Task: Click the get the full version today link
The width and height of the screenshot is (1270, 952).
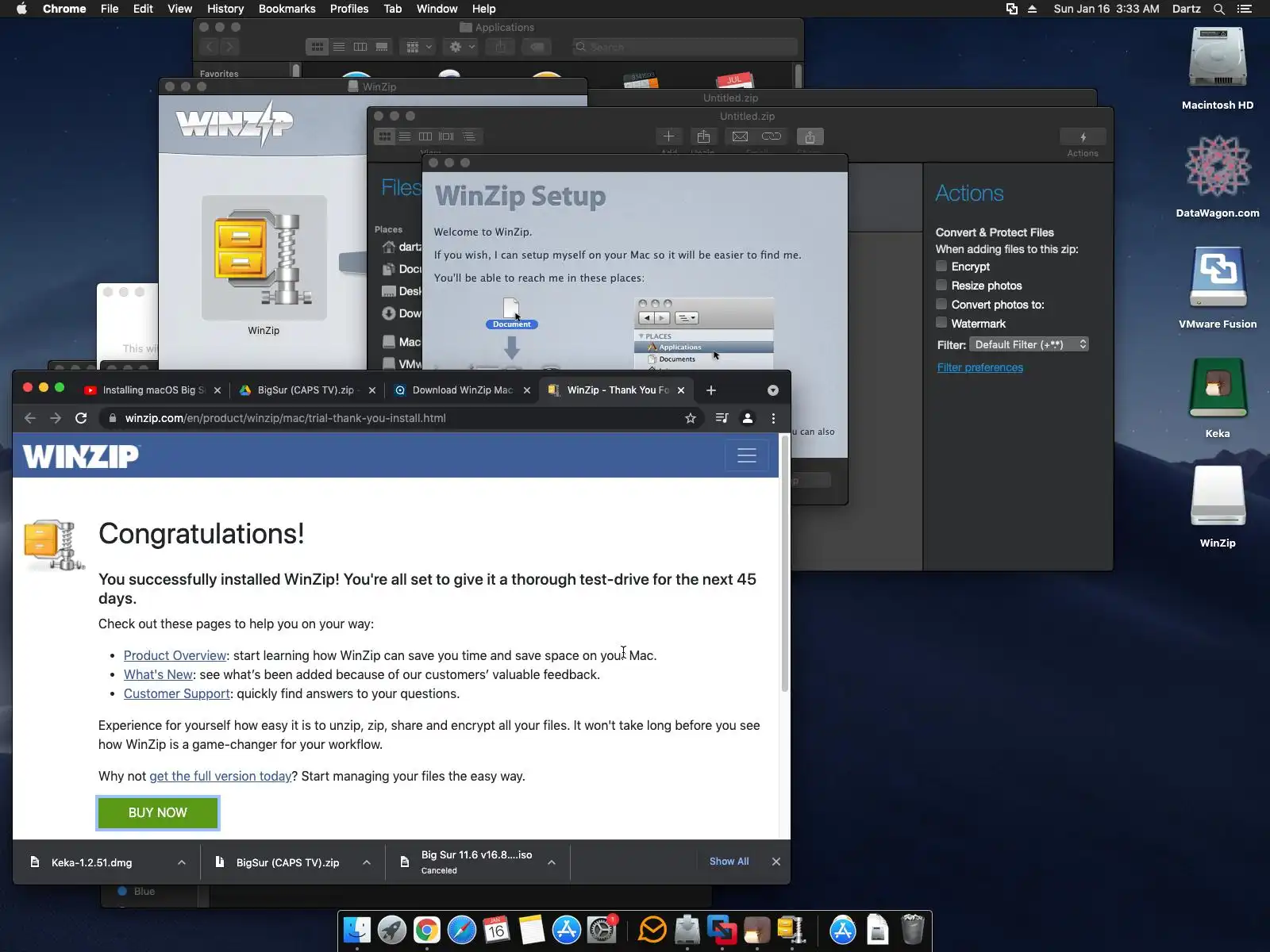Action: 221,776
